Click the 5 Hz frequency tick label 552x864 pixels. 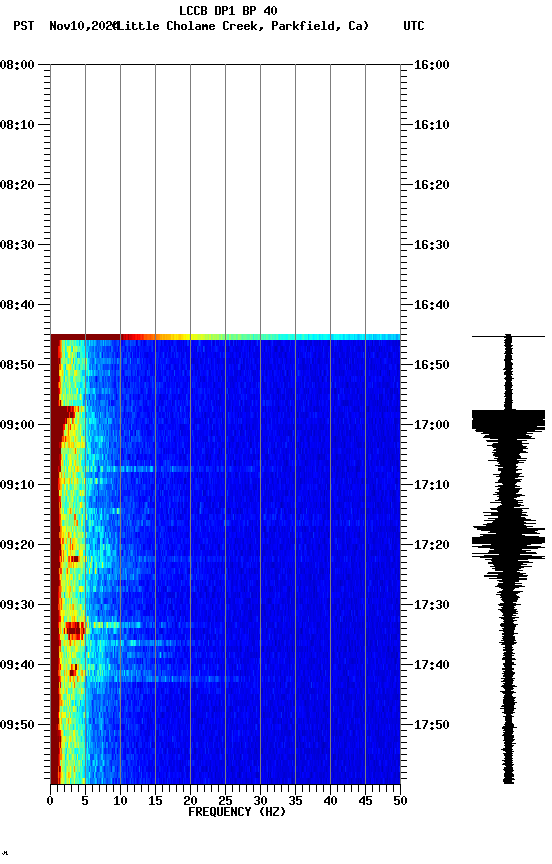pos(85,801)
